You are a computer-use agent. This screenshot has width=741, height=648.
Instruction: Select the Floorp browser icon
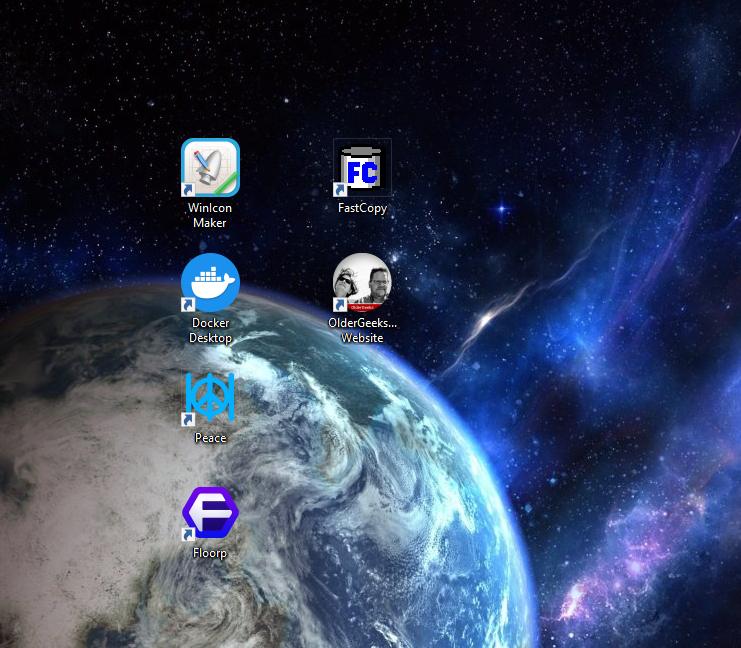point(210,513)
